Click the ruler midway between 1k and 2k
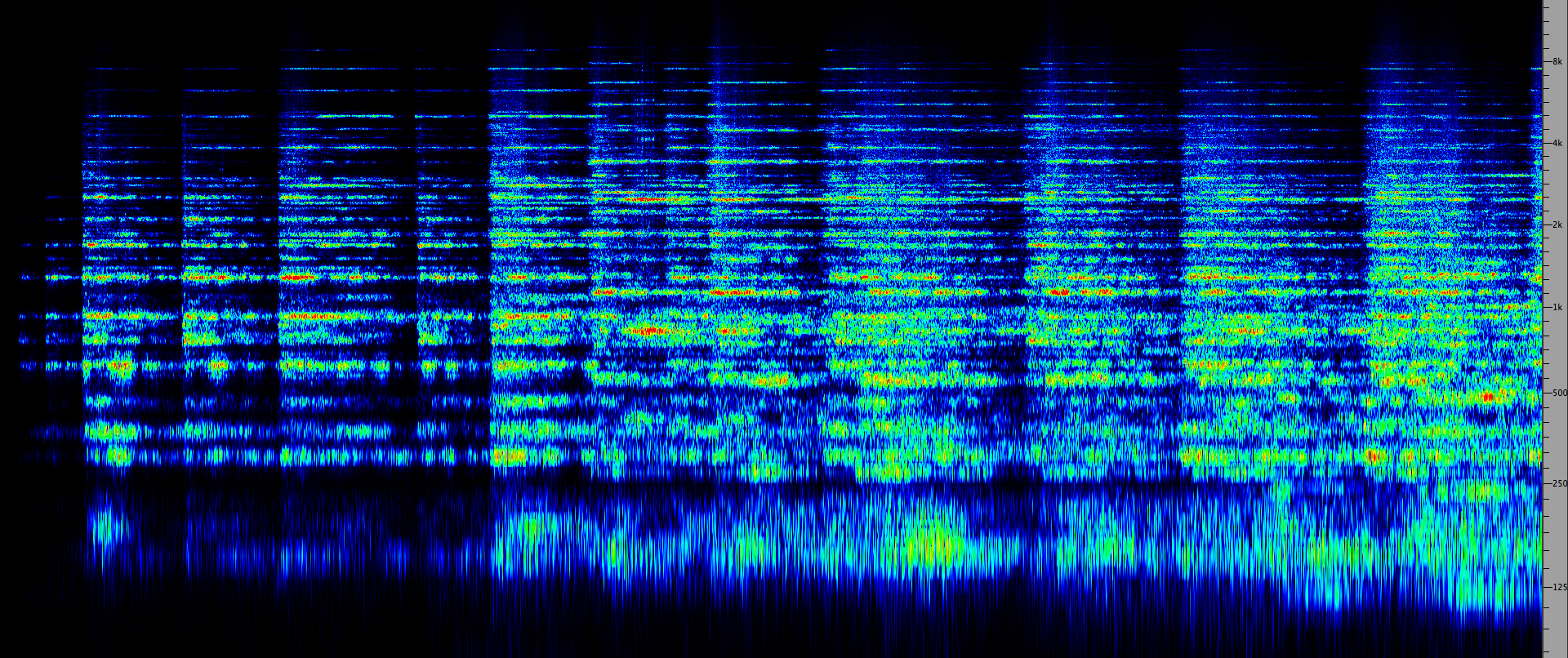Image resolution: width=1568 pixels, height=658 pixels. [1555, 266]
